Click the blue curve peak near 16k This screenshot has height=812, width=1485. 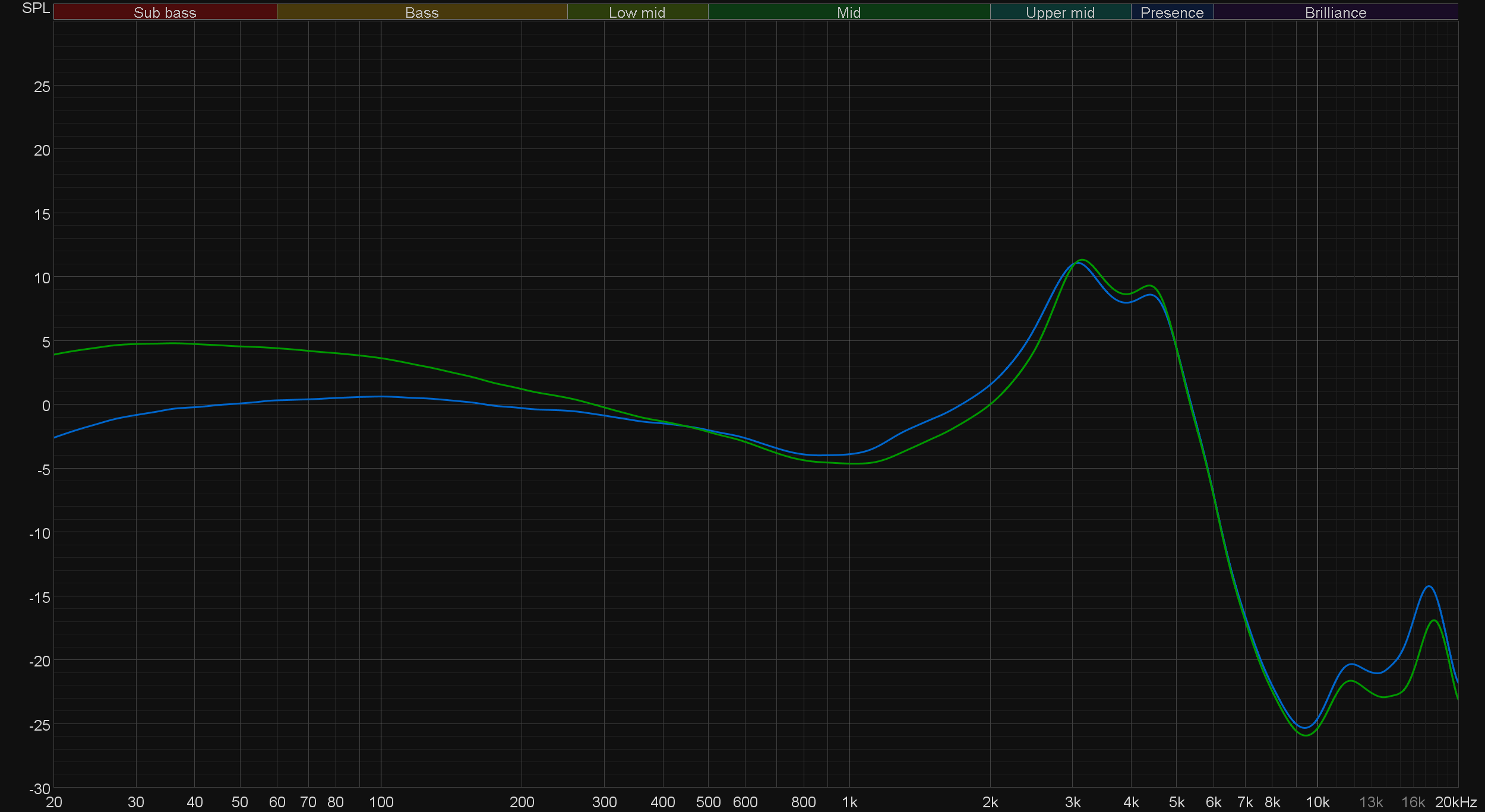(x=1429, y=586)
